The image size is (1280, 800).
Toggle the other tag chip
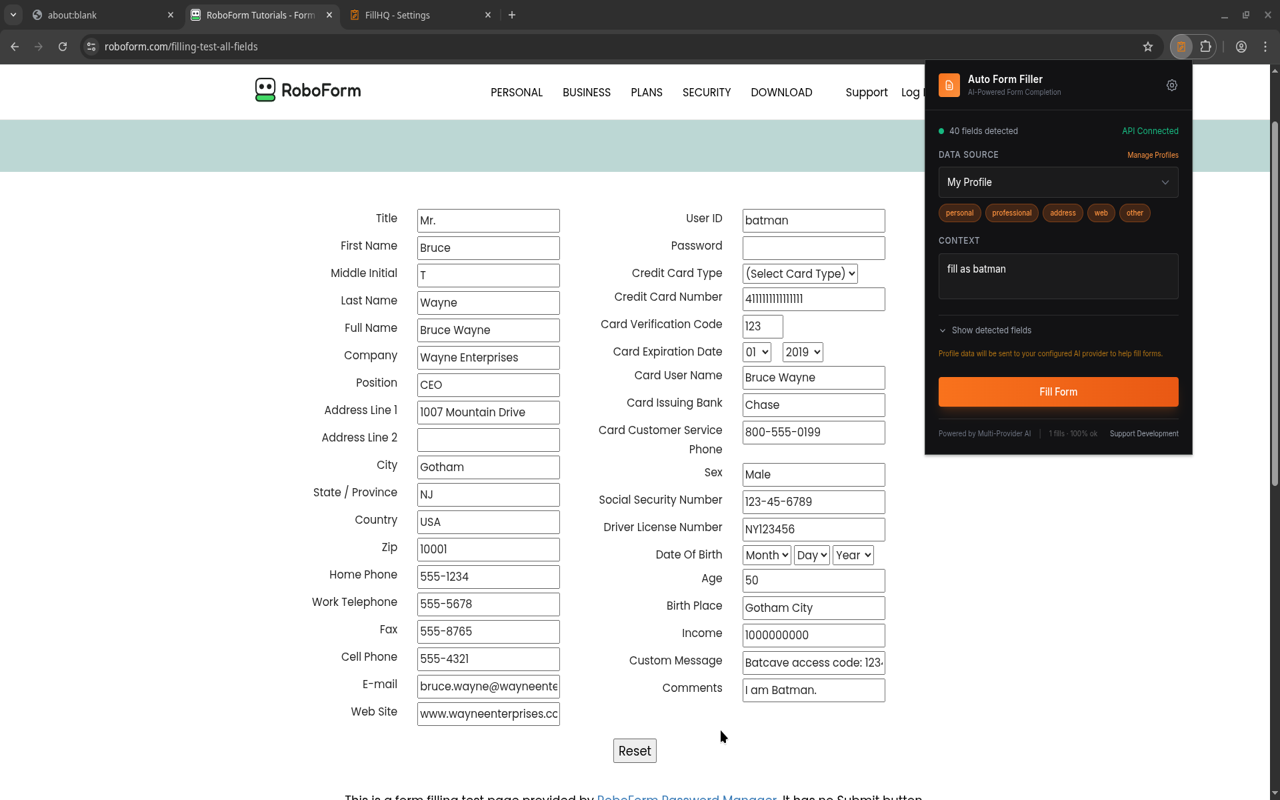pyautogui.click(x=1134, y=213)
